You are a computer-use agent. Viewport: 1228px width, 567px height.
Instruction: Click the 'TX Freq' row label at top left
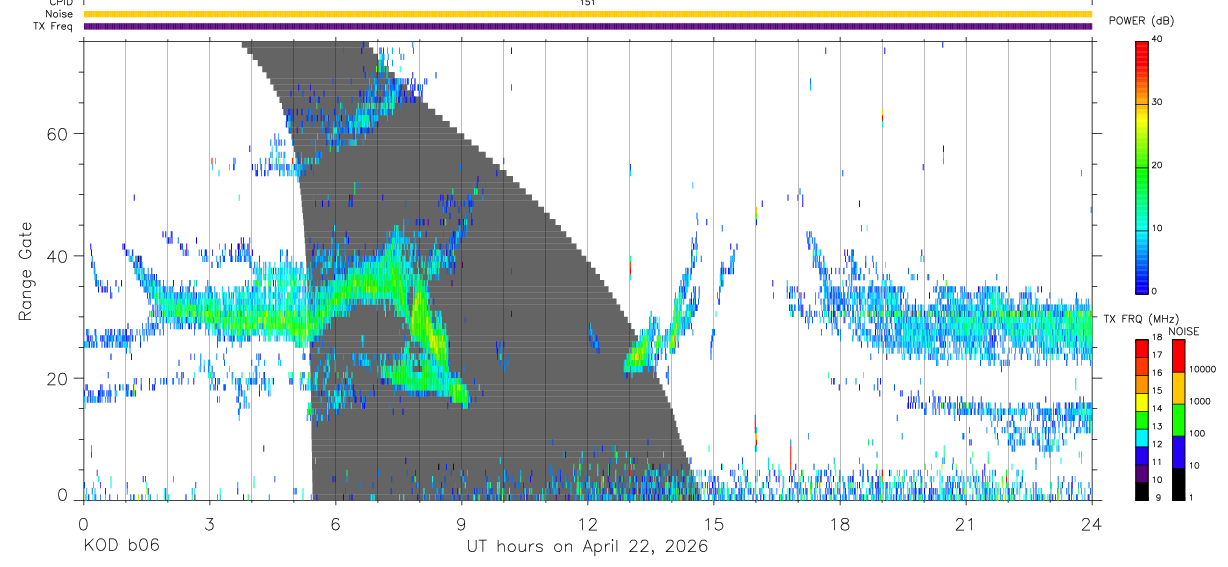(54, 26)
